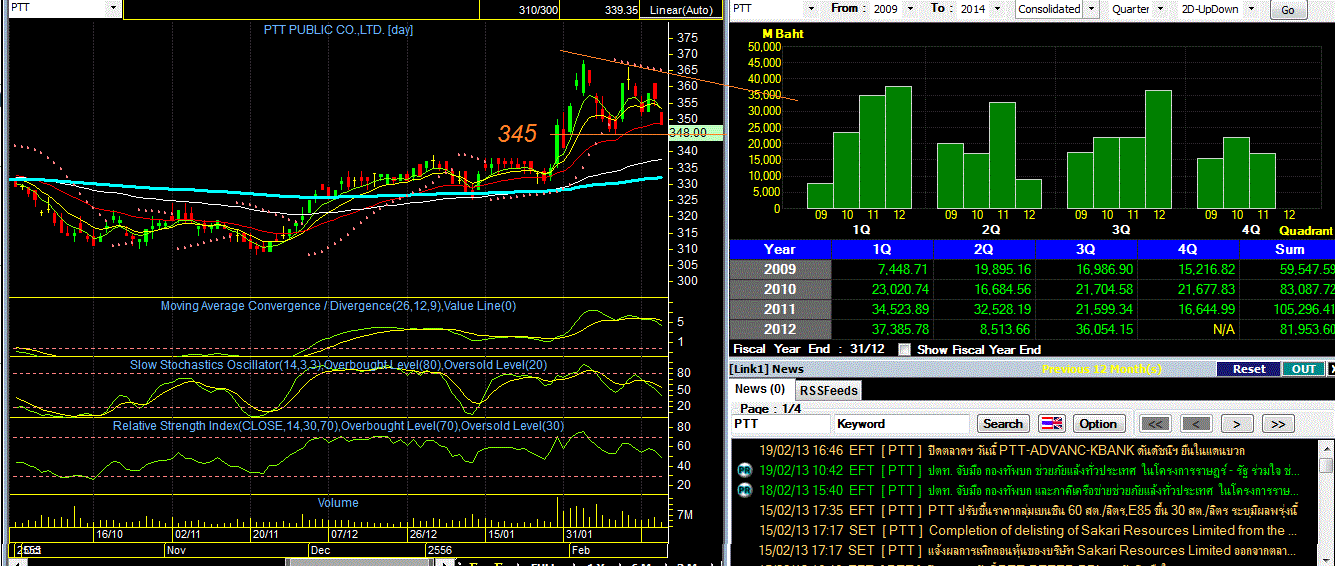
Task: Click the Dec month label on time axis
Action: click(321, 550)
